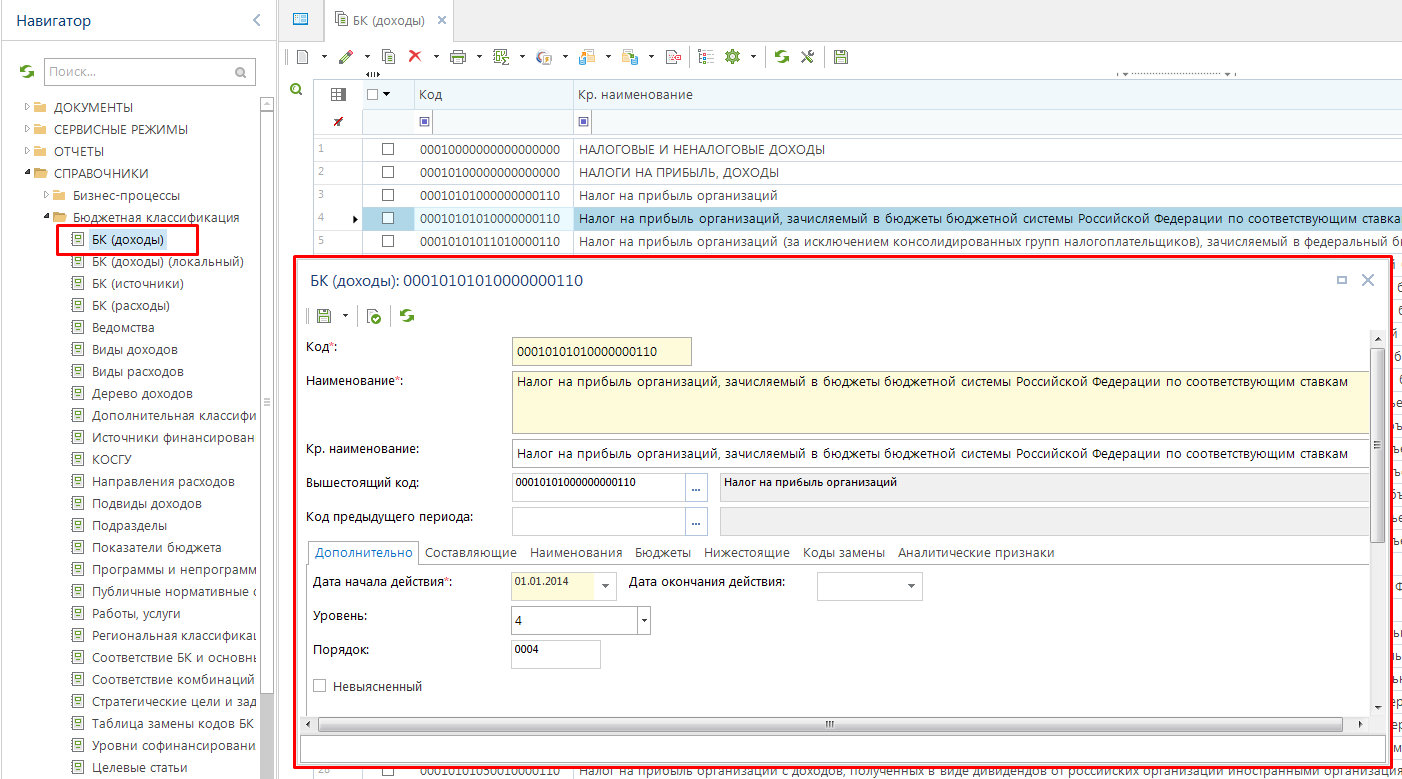Click the printer icon in the toolbar

(459, 57)
